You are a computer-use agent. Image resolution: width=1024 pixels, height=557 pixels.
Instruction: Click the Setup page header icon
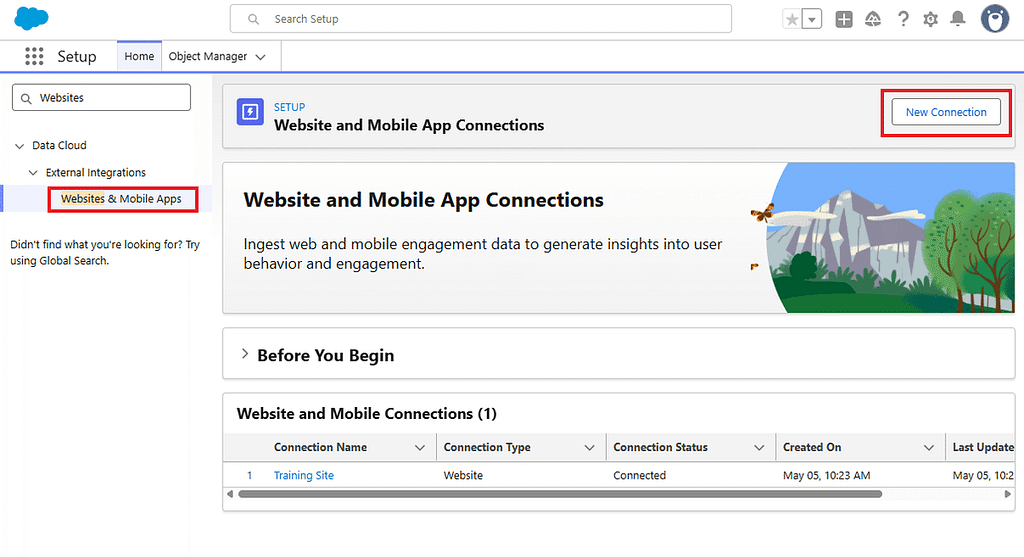coord(250,112)
